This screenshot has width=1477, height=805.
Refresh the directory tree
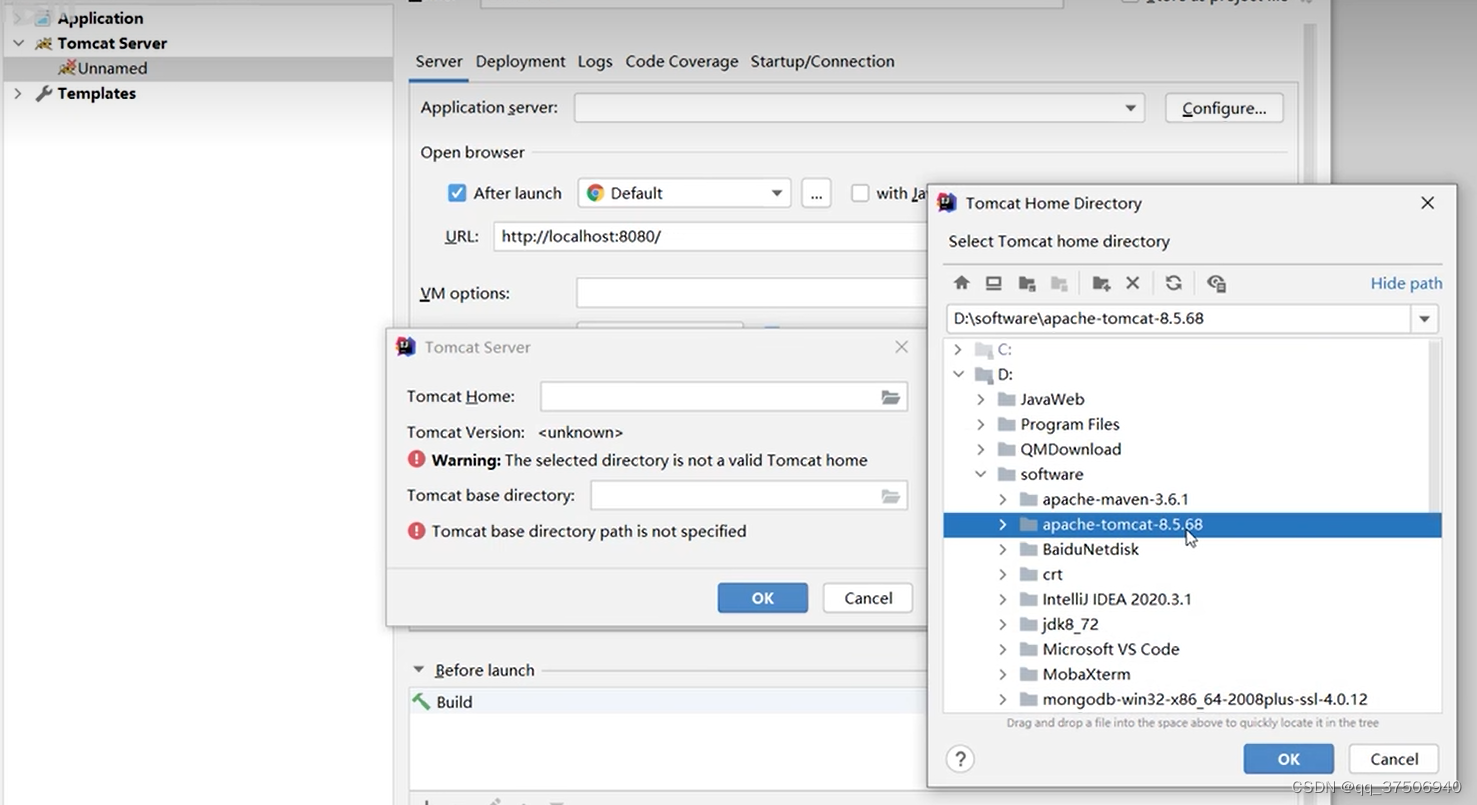pos(1173,283)
